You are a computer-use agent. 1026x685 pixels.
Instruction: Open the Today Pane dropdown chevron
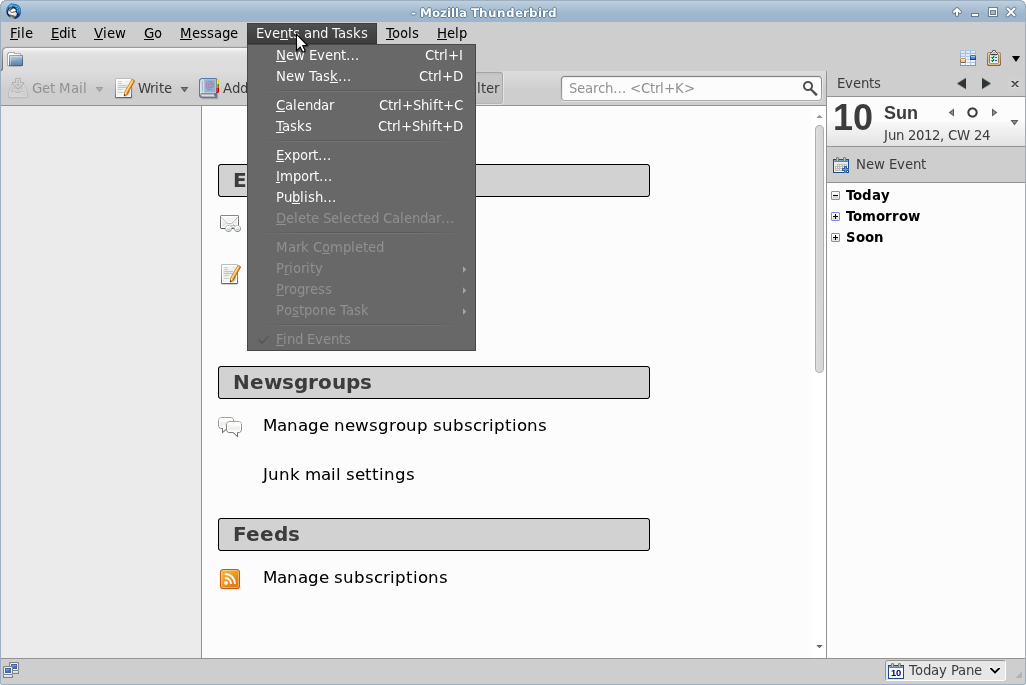pyautogui.click(x=995, y=670)
